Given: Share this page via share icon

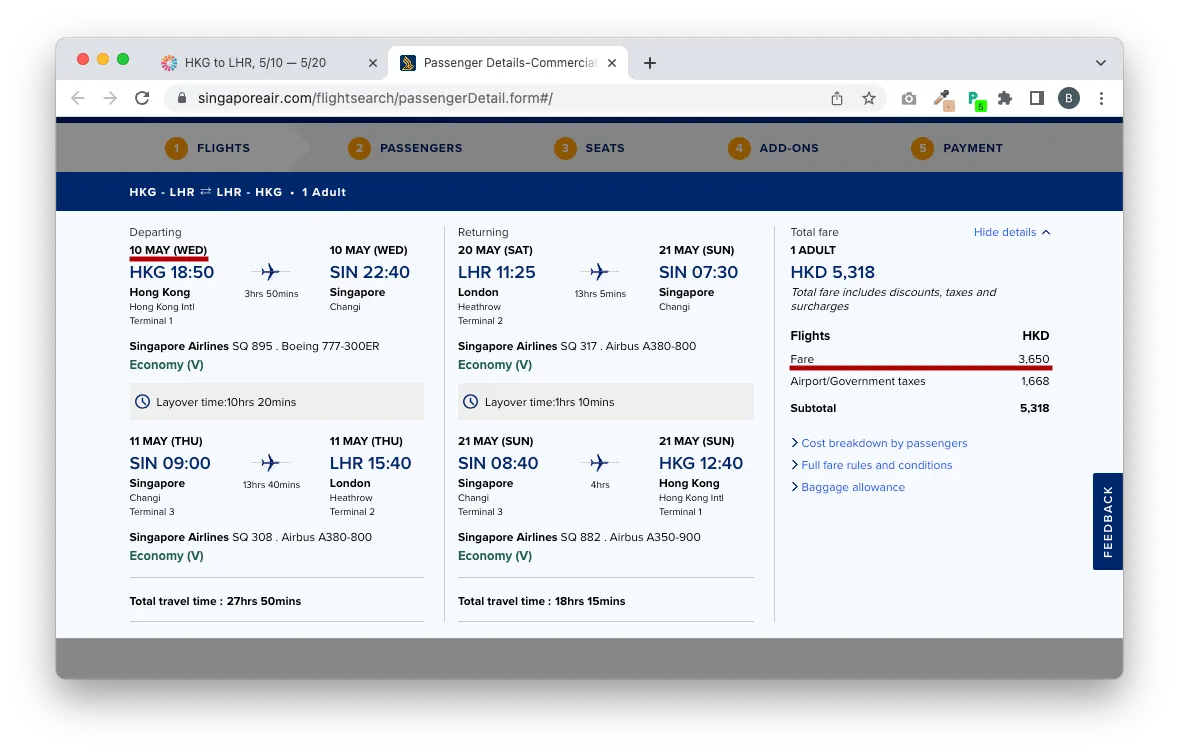Looking at the screenshot, I should coord(837,99).
